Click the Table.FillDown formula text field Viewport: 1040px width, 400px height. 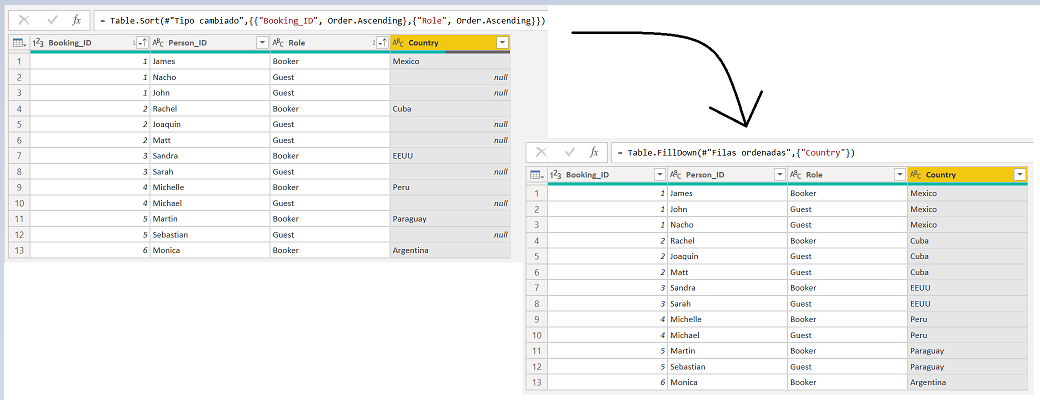click(822, 152)
